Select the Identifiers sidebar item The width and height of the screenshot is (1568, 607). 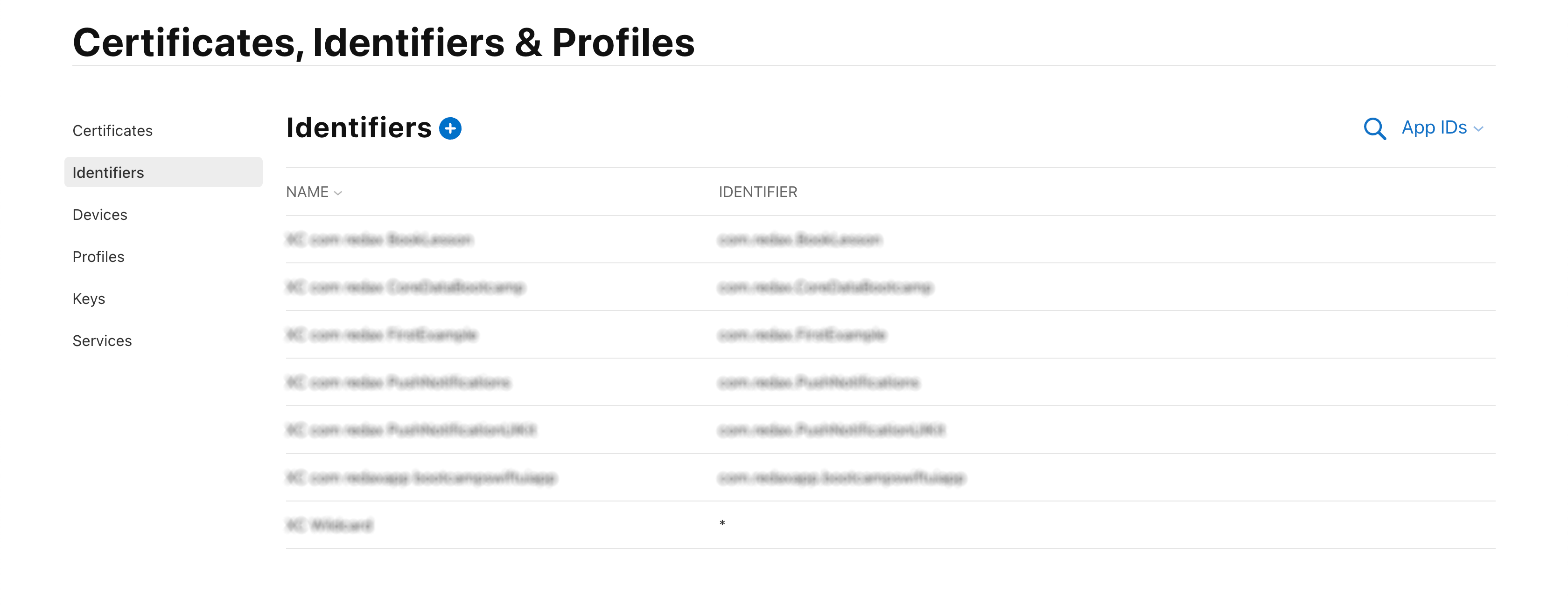point(163,172)
